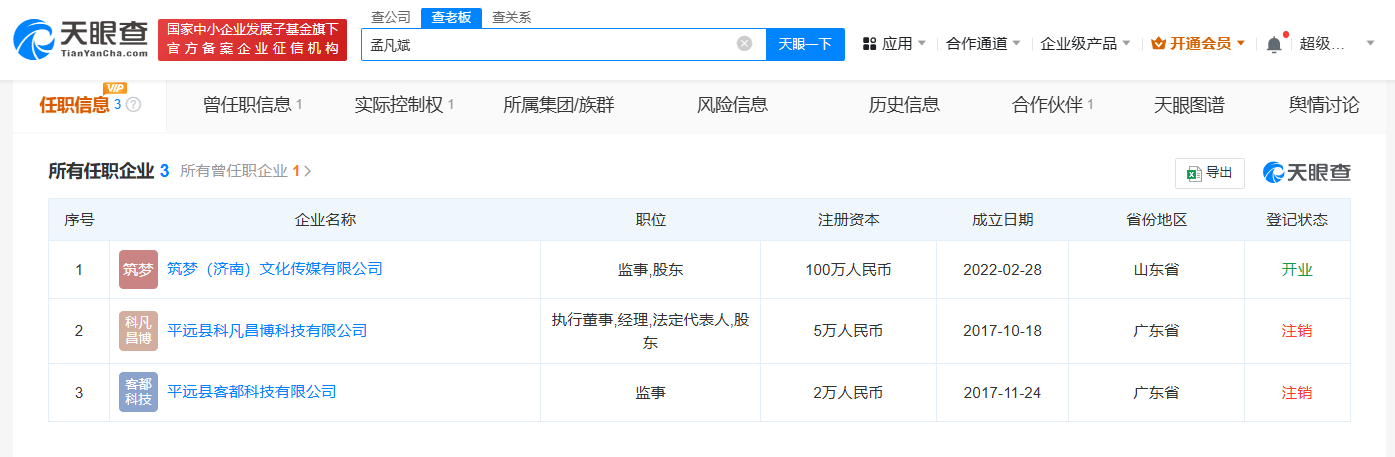Screen dimensions: 1395x457
Task: Click the 科凡昌博 company logo thumbnail
Action: click(138, 330)
